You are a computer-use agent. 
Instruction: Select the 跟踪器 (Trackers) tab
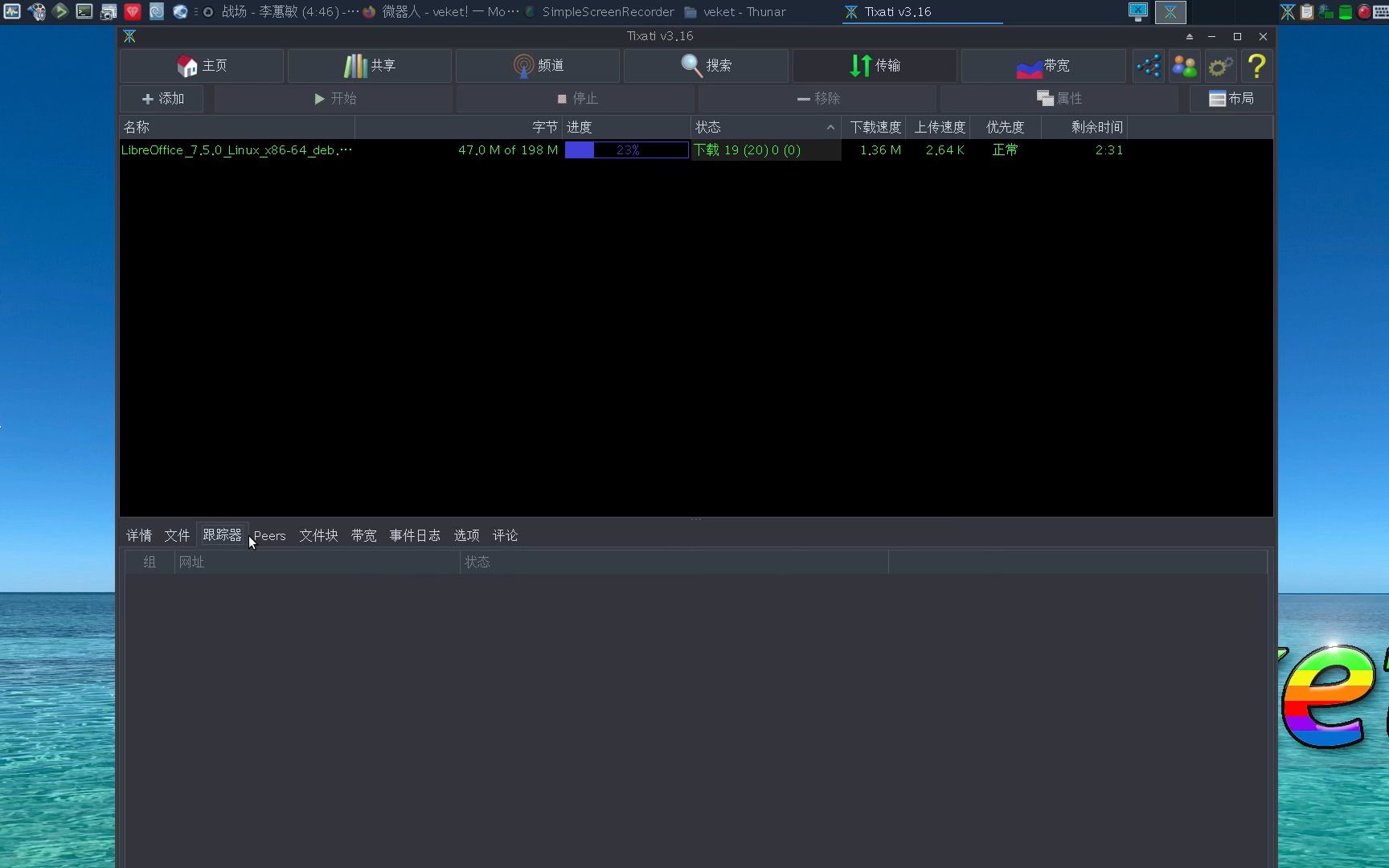click(x=223, y=535)
